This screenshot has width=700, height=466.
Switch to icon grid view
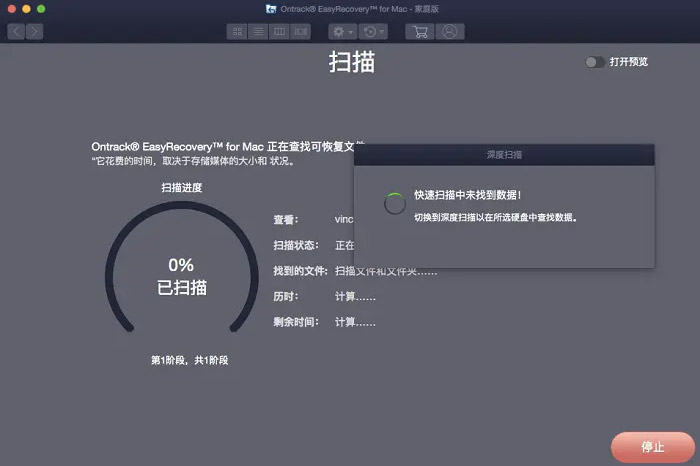[237, 32]
